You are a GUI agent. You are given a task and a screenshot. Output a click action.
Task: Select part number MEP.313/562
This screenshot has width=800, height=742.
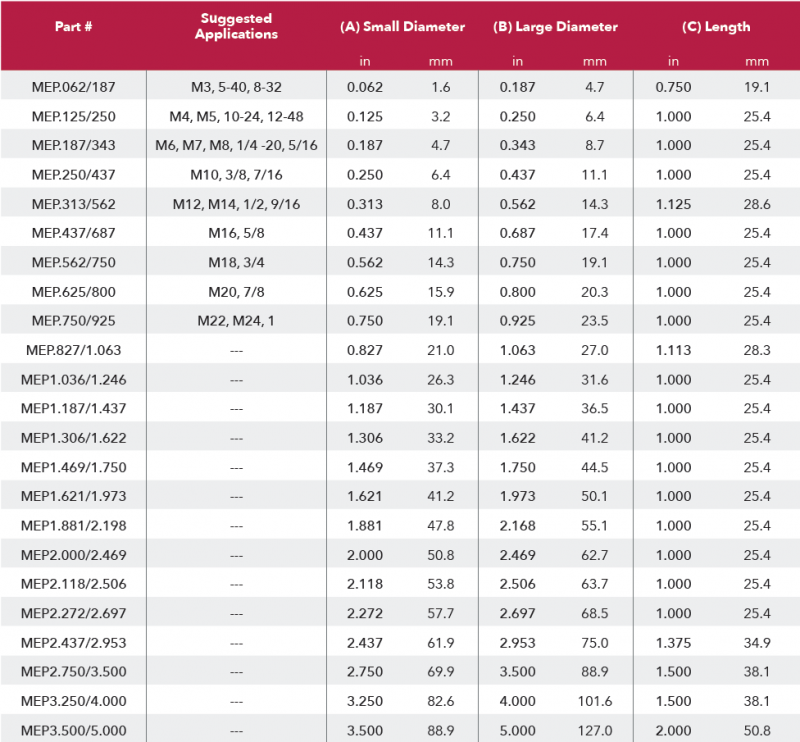pos(73,204)
